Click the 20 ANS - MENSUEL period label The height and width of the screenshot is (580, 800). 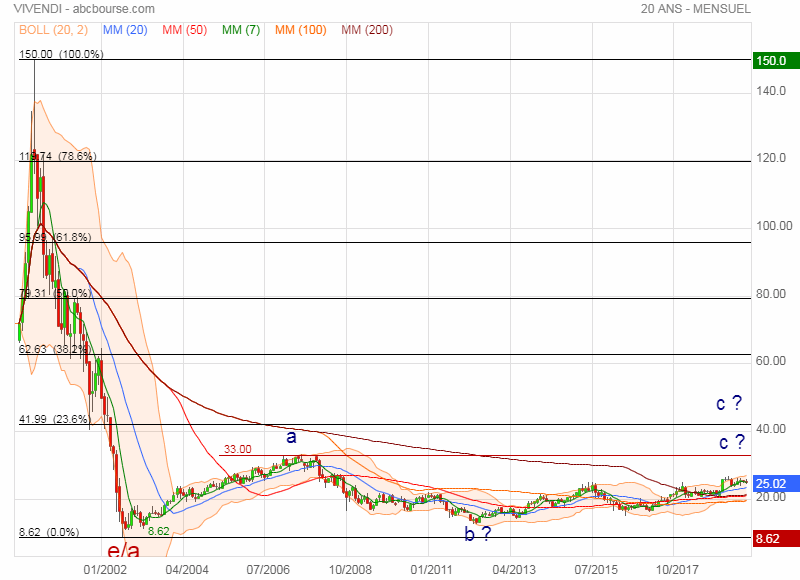pyautogui.click(x=695, y=9)
